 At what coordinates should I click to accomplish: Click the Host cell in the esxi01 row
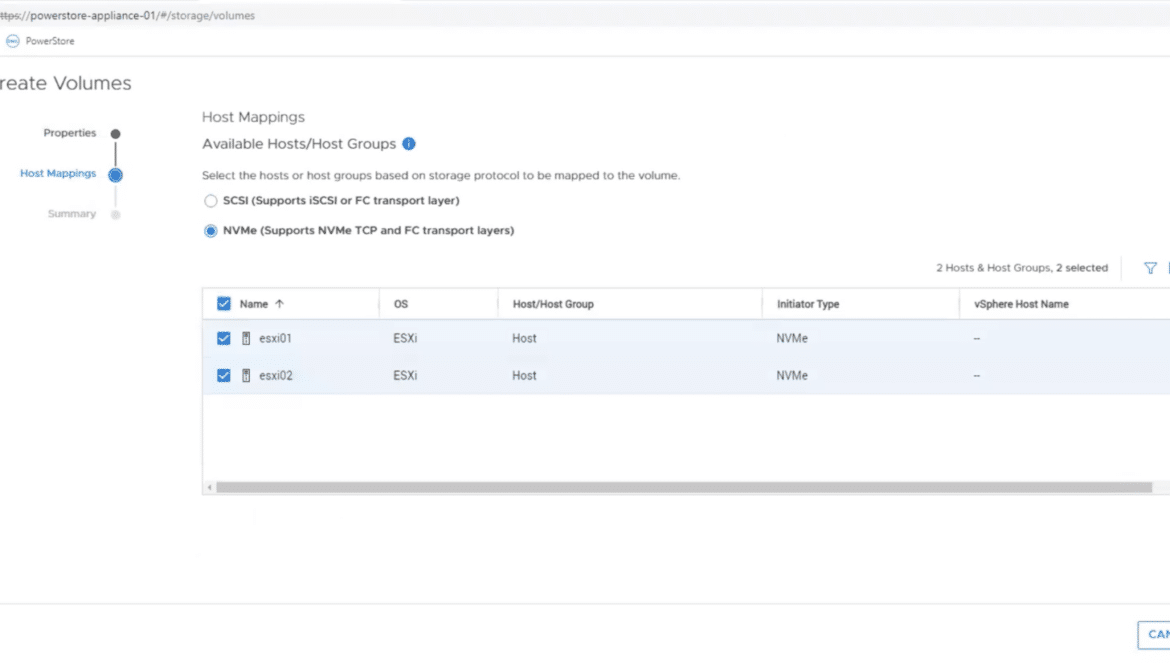(524, 339)
